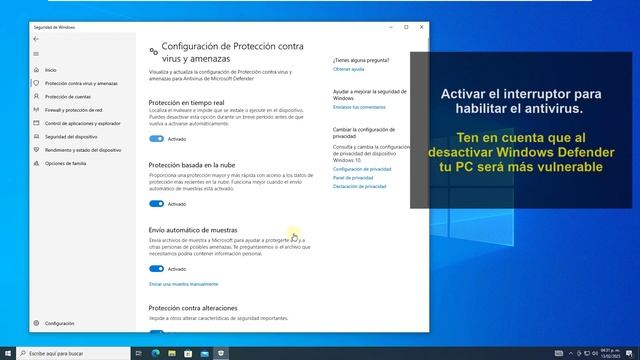Click the device security laptop icon
The height and width of the screenshot is (360, 640).
click(36, 136)
